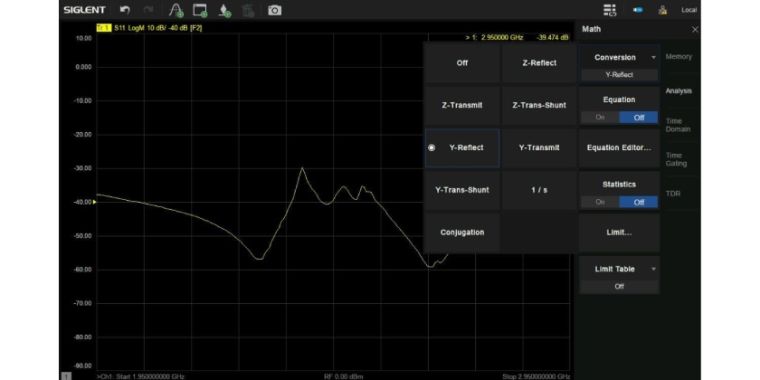Image resolution: width=760 pixels, height=380 pixels.
Task: Switch to the Analysis tab
Action: [679, 91]
